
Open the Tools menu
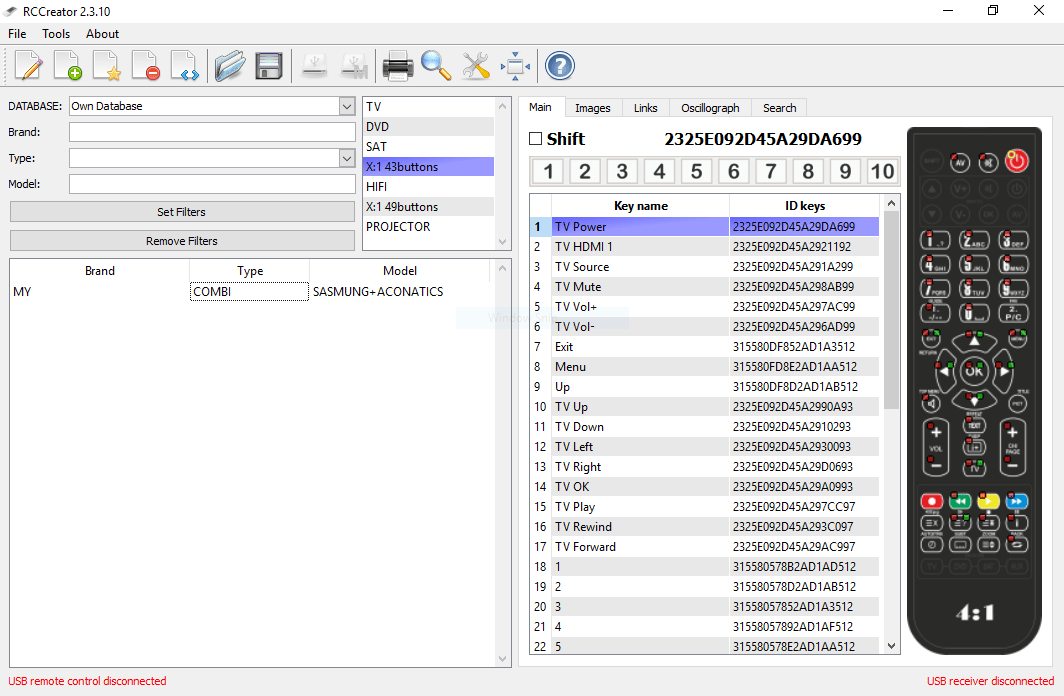[56, 34]
